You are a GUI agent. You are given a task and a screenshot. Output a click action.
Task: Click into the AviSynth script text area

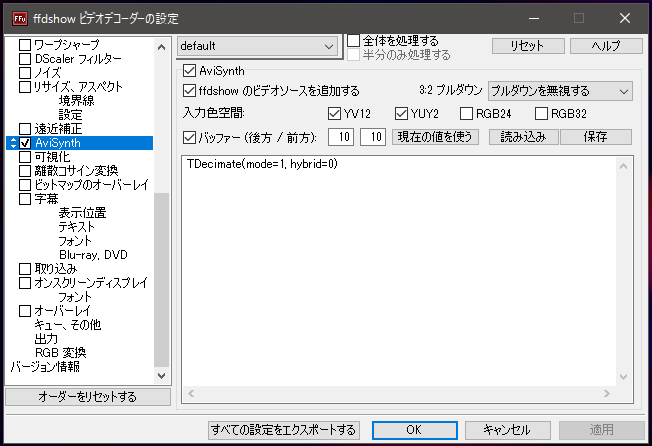[x=399, y=270]
